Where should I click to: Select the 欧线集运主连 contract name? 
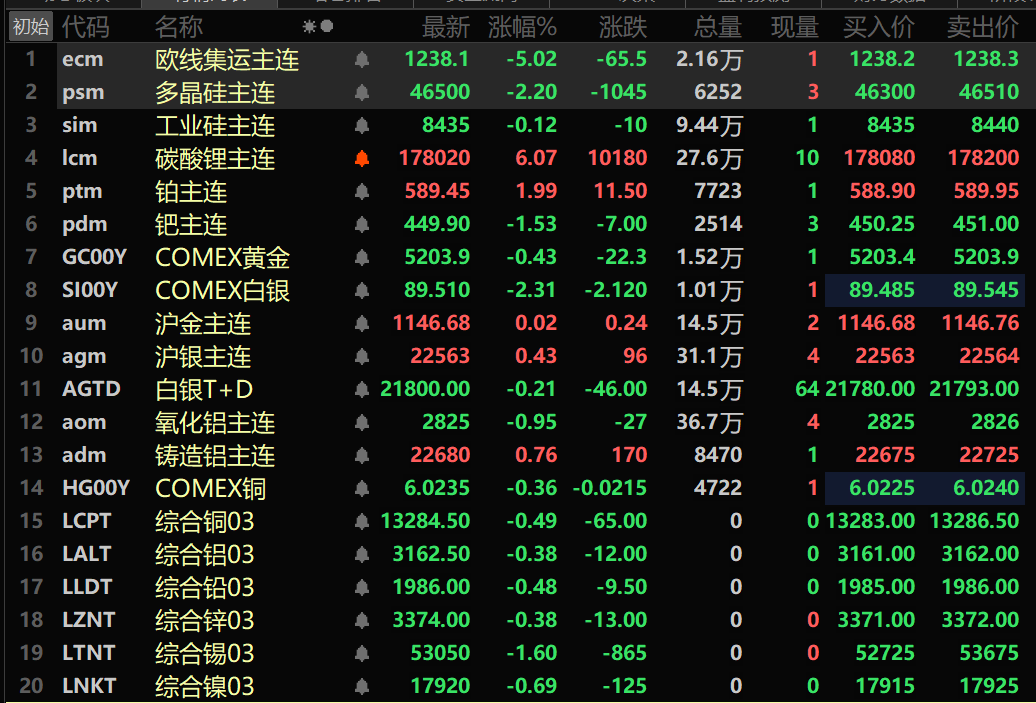(227, 59)
